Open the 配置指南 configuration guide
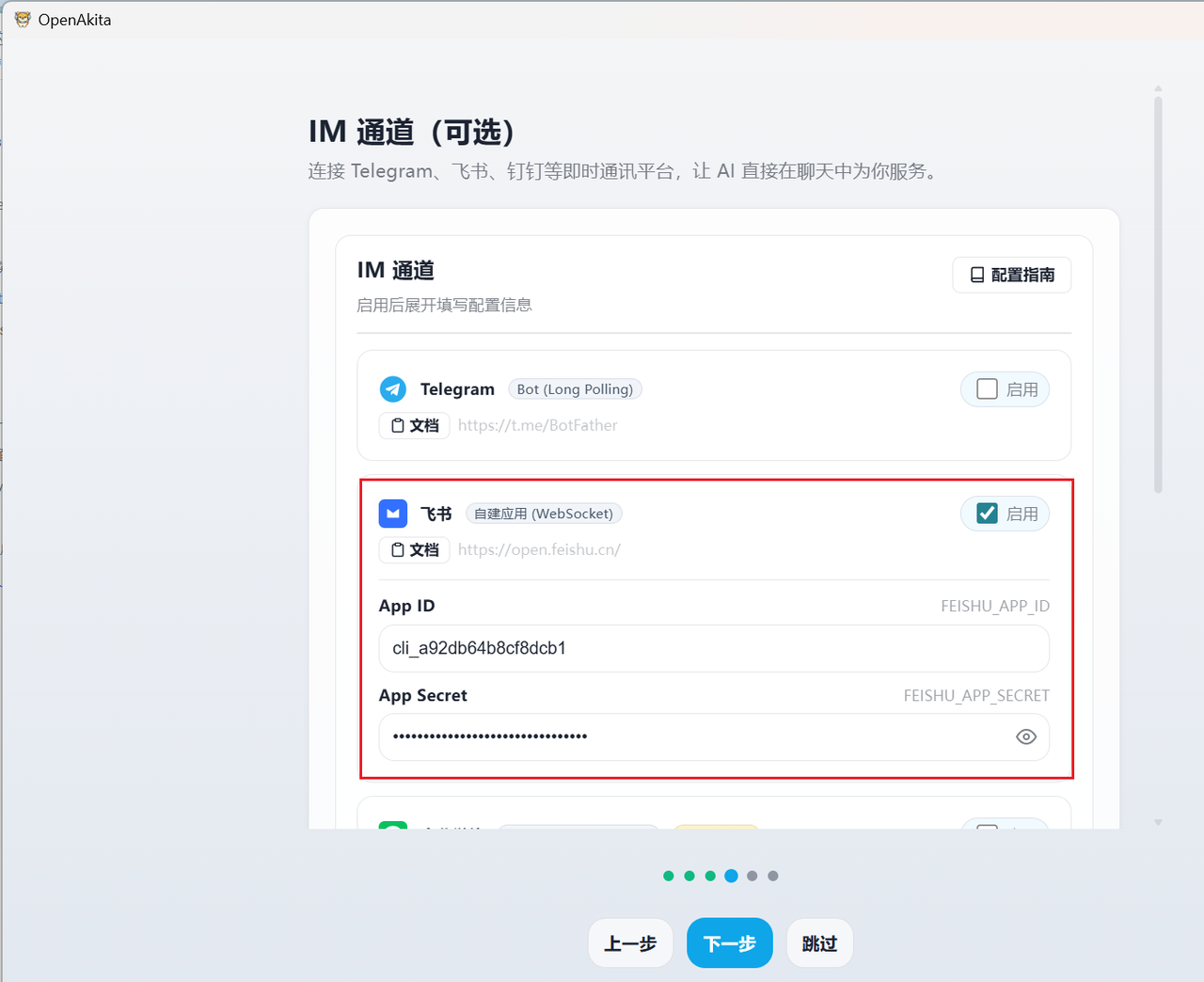1204x982 pixels. 1011,275
